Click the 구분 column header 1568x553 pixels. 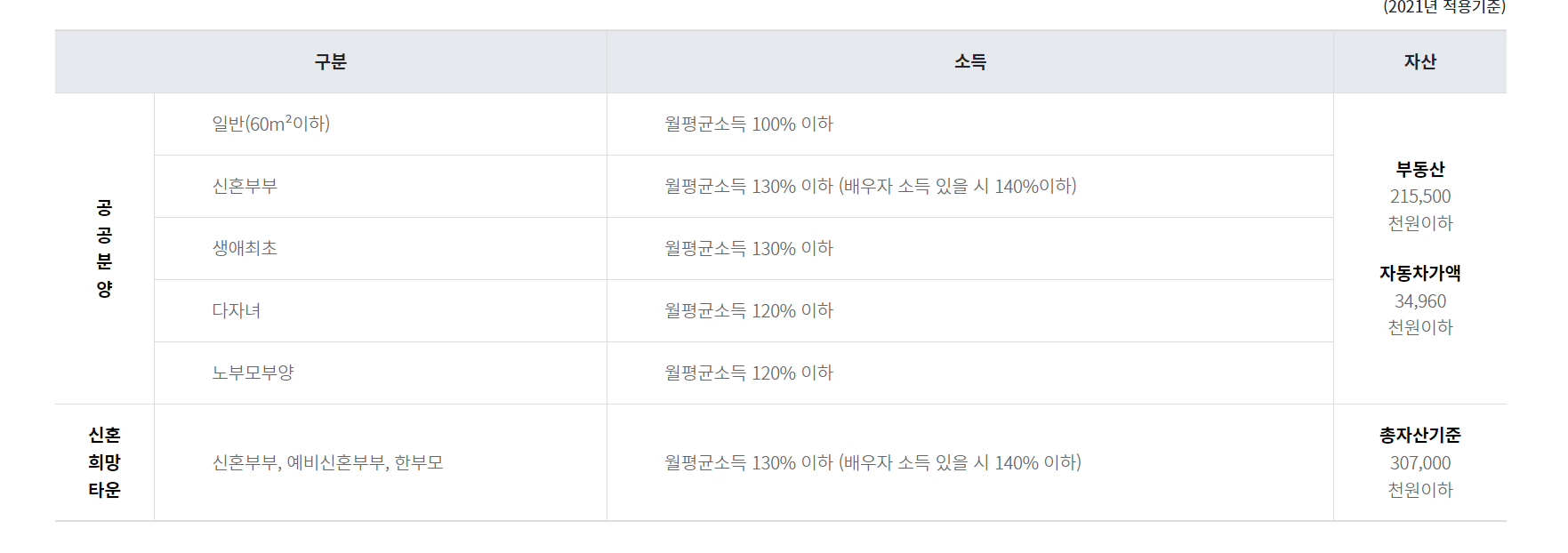pos(331,61)
